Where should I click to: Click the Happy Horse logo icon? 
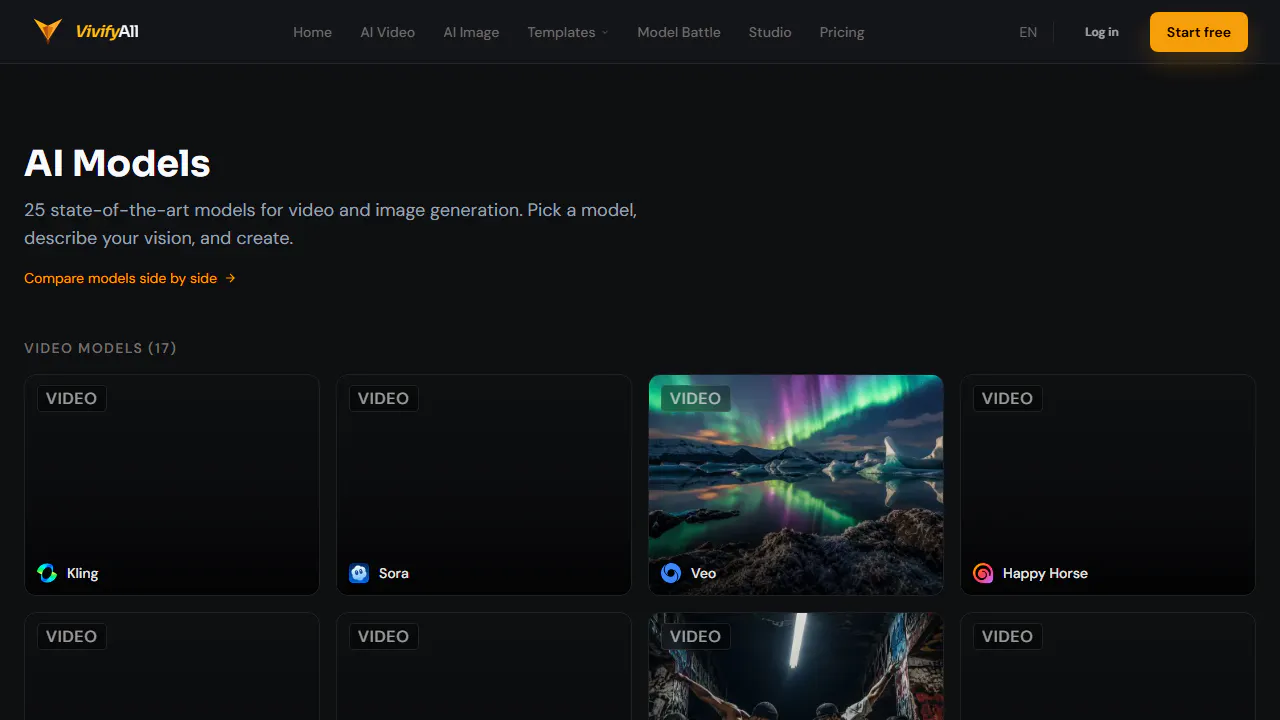click(983, 573)
